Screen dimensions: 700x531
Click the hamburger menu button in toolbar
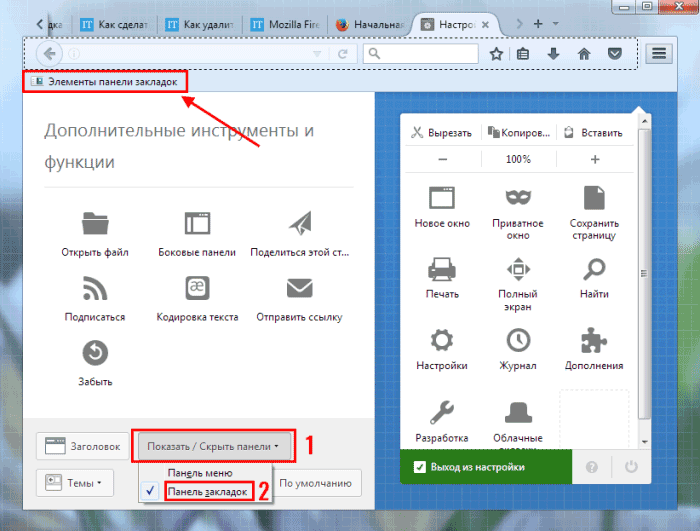coord(658,54)
